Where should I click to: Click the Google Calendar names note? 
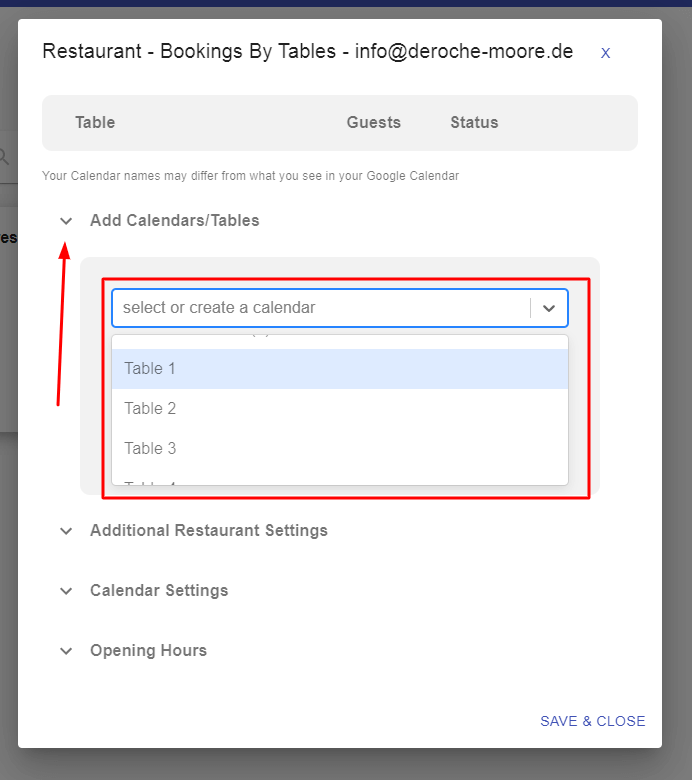(250, 176)
